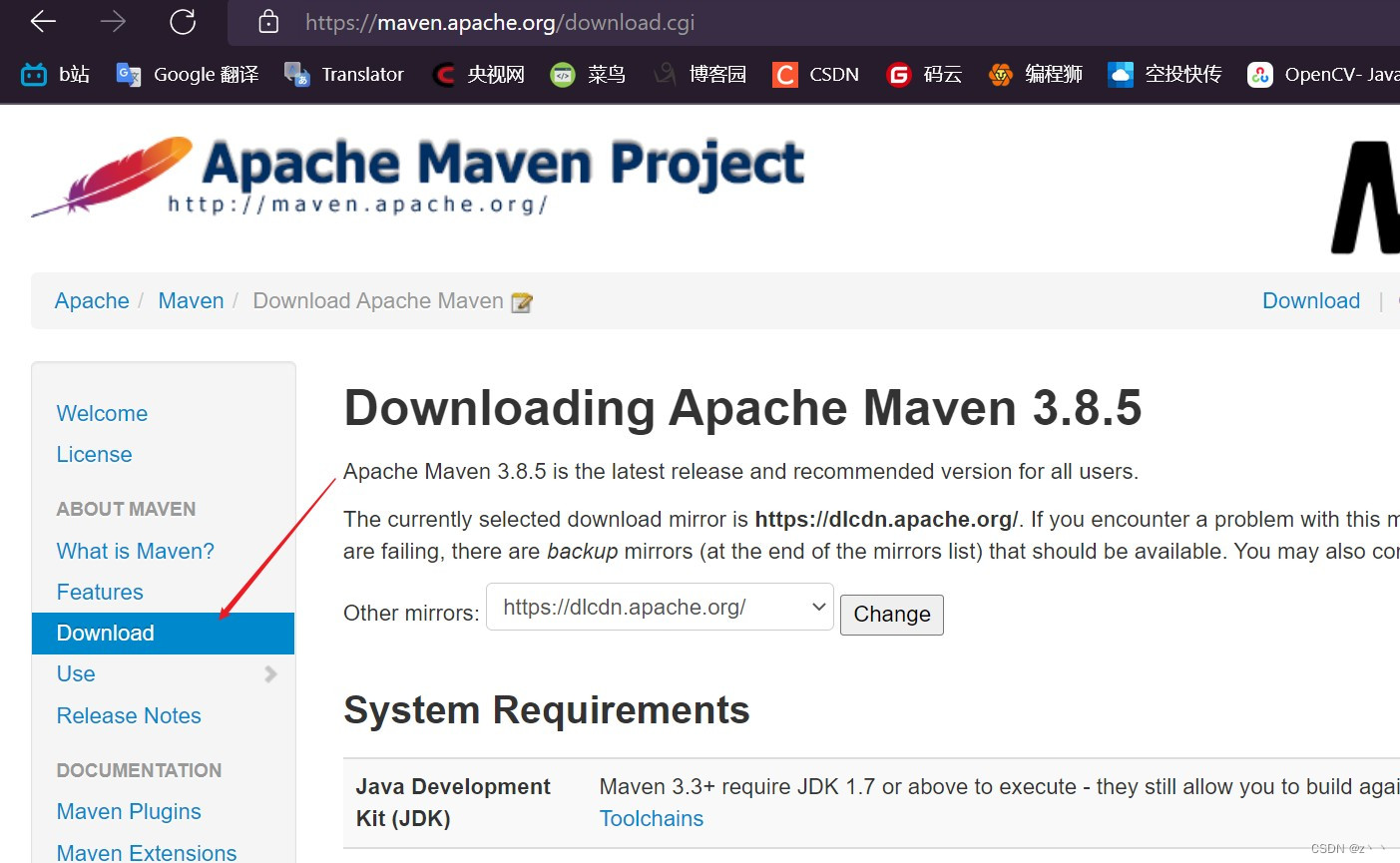Open Use in the sidebar
1400x863 pixels.
point(76,673)
